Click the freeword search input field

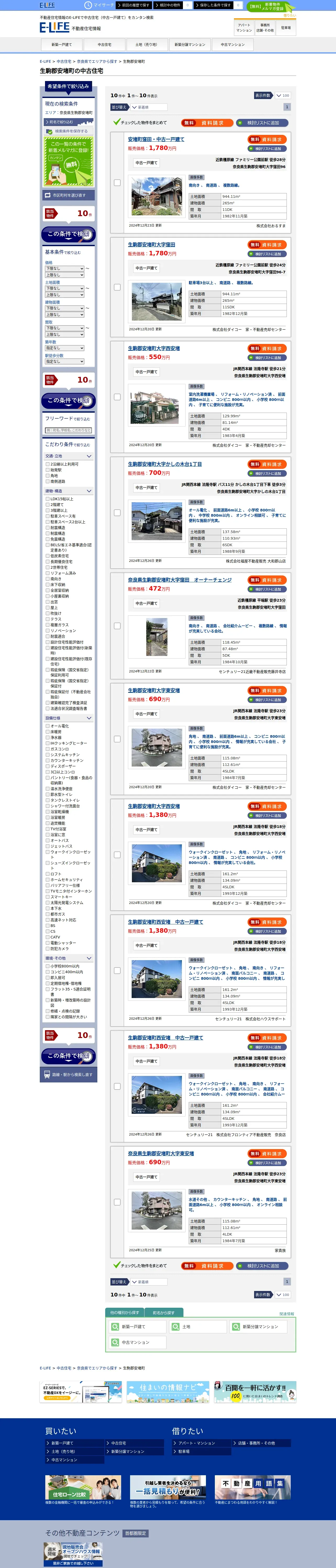68,430
